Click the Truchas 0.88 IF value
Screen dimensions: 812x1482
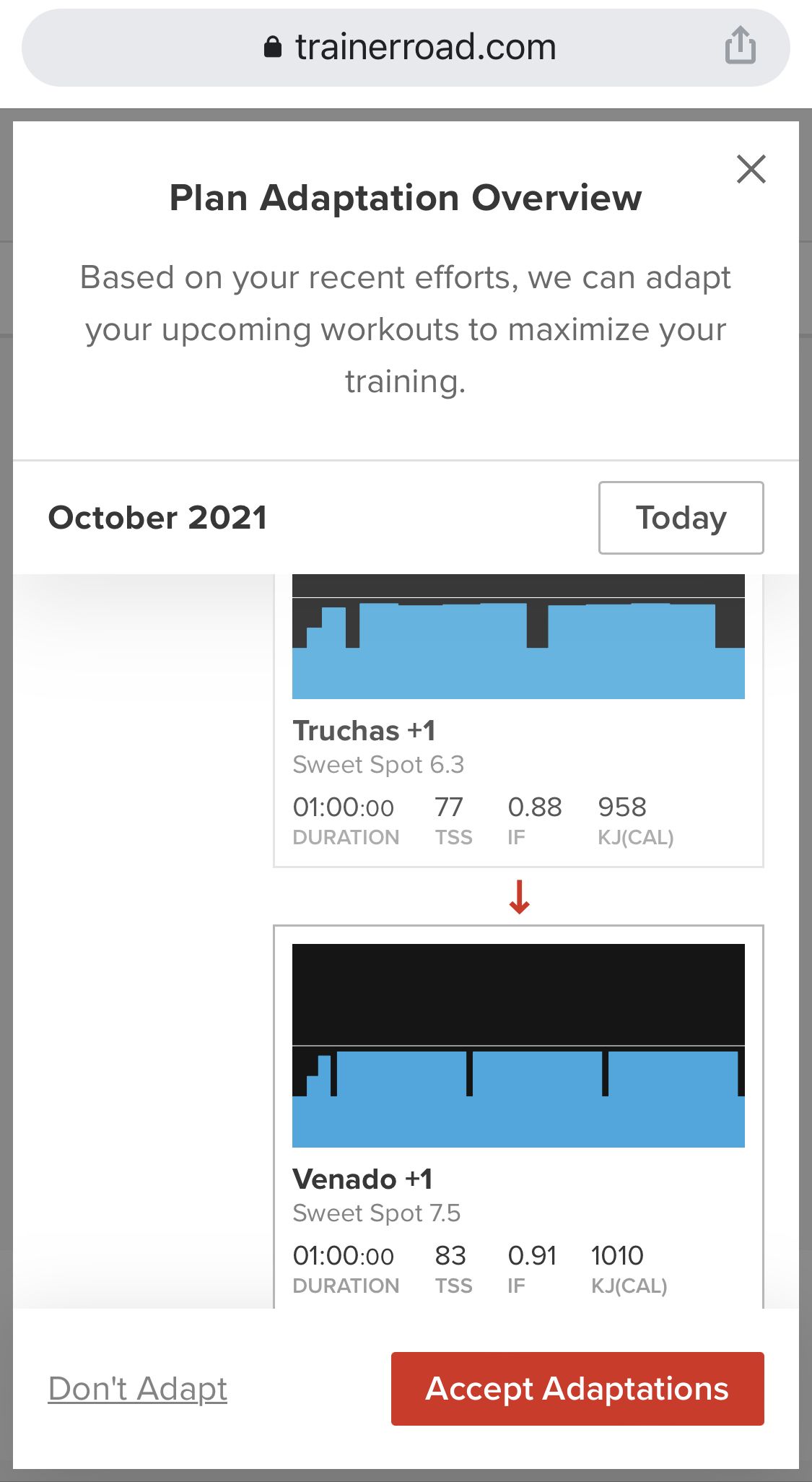tap(534, 807)
